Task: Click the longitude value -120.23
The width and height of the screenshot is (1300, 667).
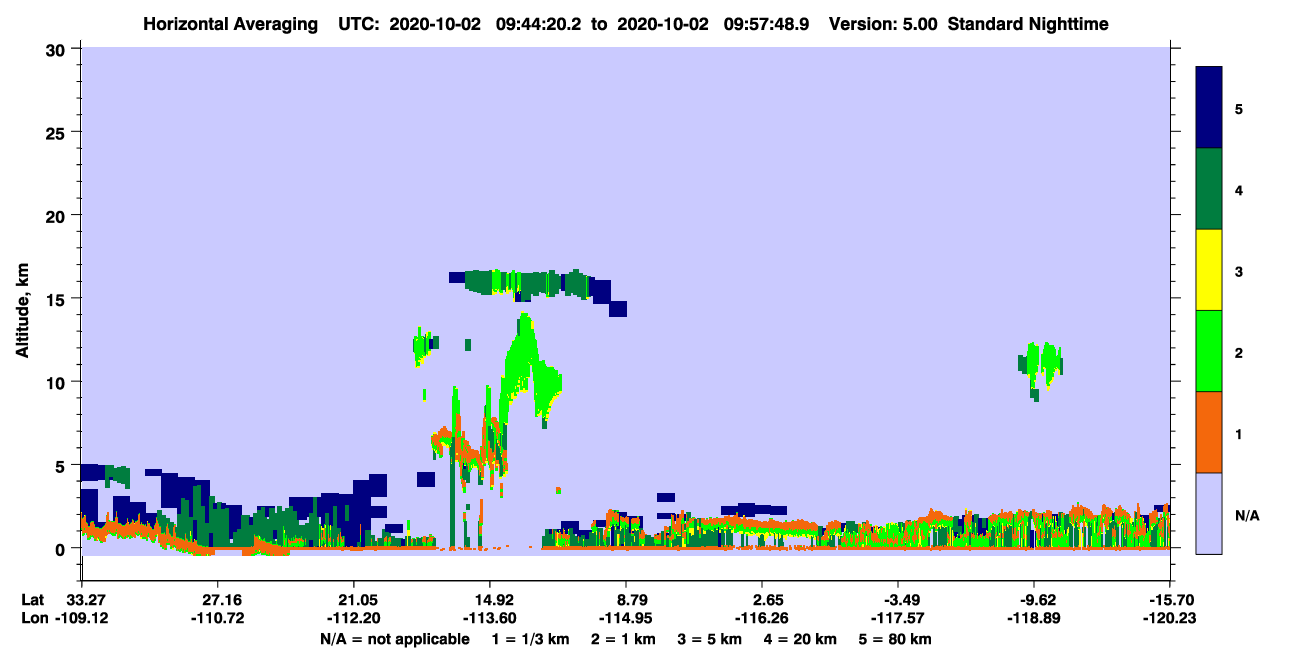Action: tap(1169, 618)
